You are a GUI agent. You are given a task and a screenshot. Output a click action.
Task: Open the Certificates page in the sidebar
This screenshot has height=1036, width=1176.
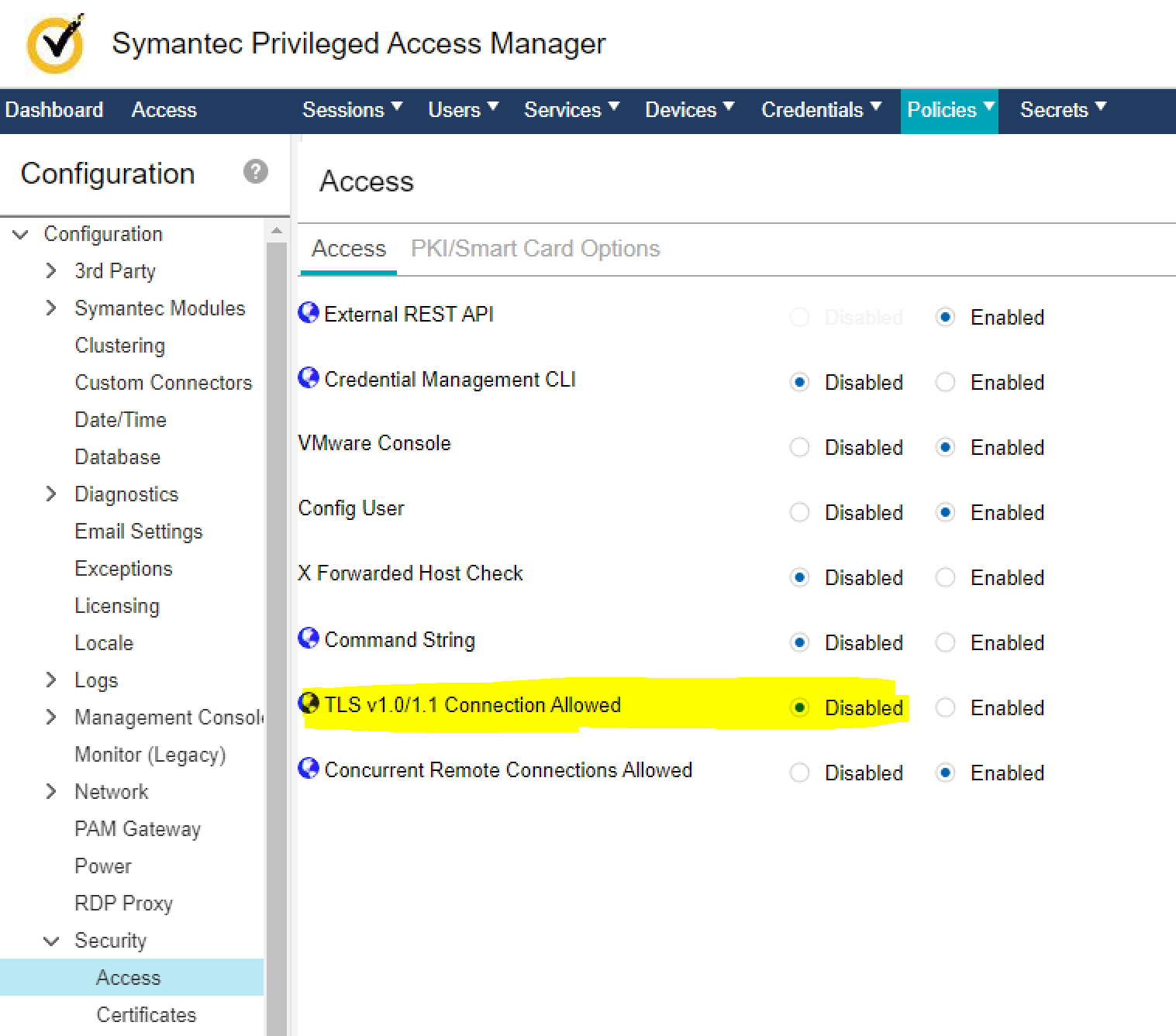click(146, 1015)
